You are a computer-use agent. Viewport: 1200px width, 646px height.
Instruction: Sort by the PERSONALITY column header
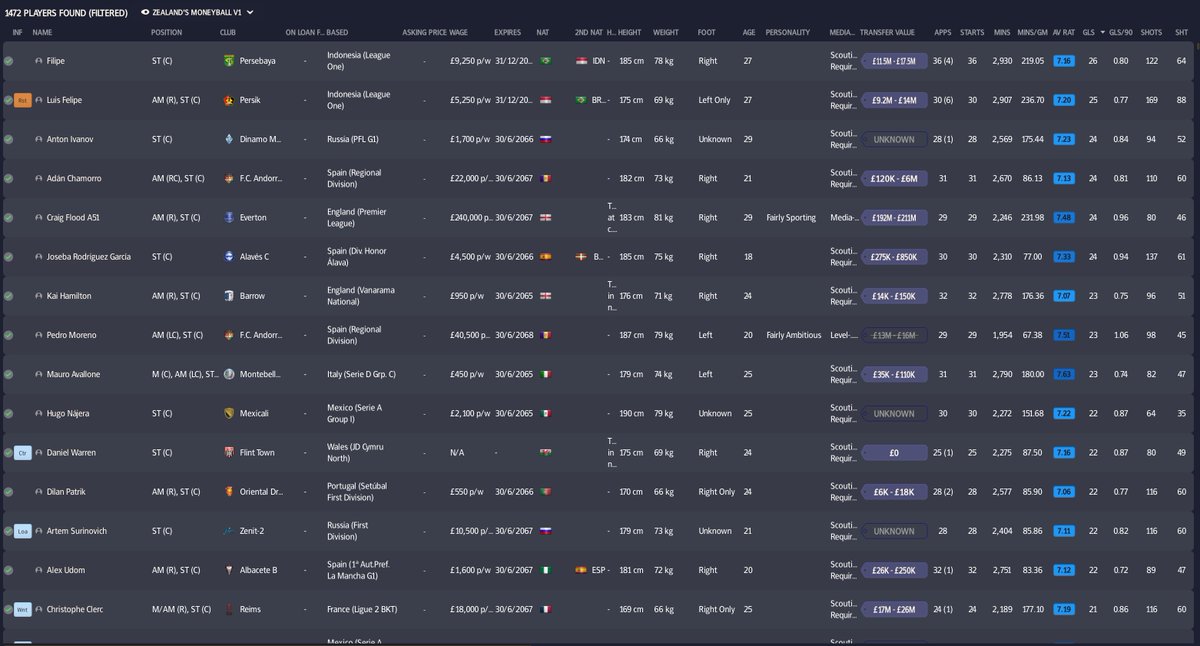(787, 32)
